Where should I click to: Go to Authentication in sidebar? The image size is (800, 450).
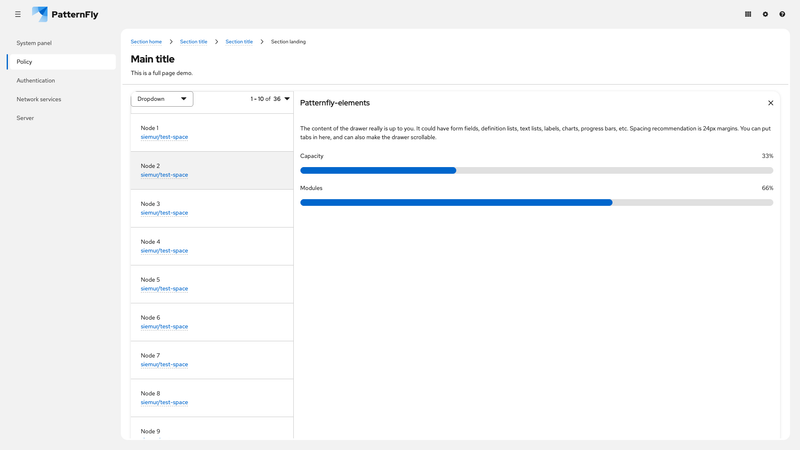pos(36,80)
